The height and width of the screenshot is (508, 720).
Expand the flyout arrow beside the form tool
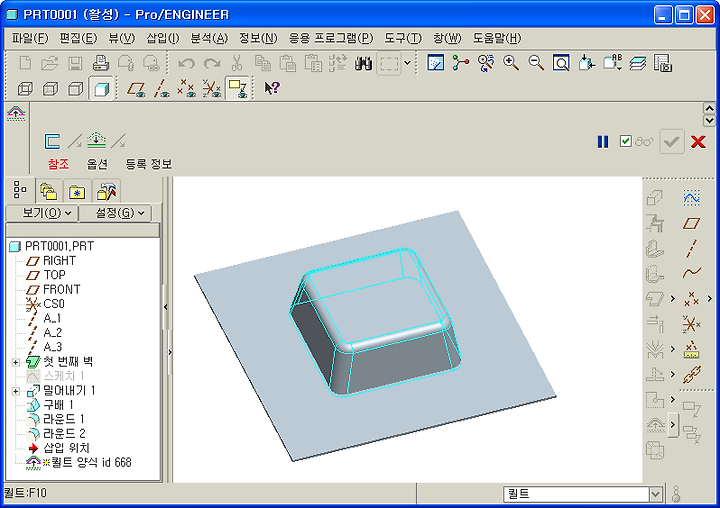(673, 424)
